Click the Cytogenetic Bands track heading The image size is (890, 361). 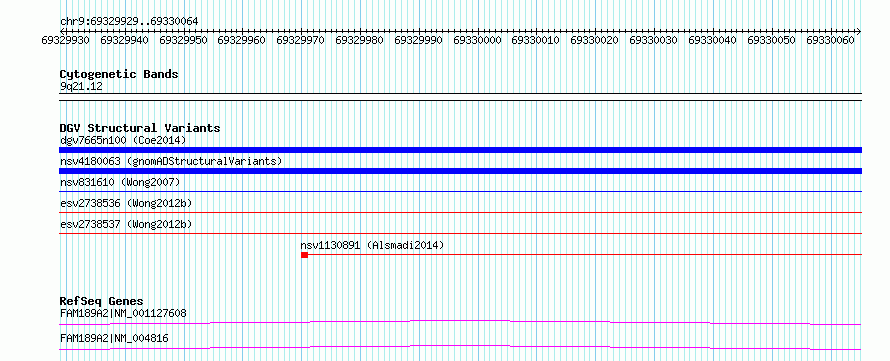[119, 74]
